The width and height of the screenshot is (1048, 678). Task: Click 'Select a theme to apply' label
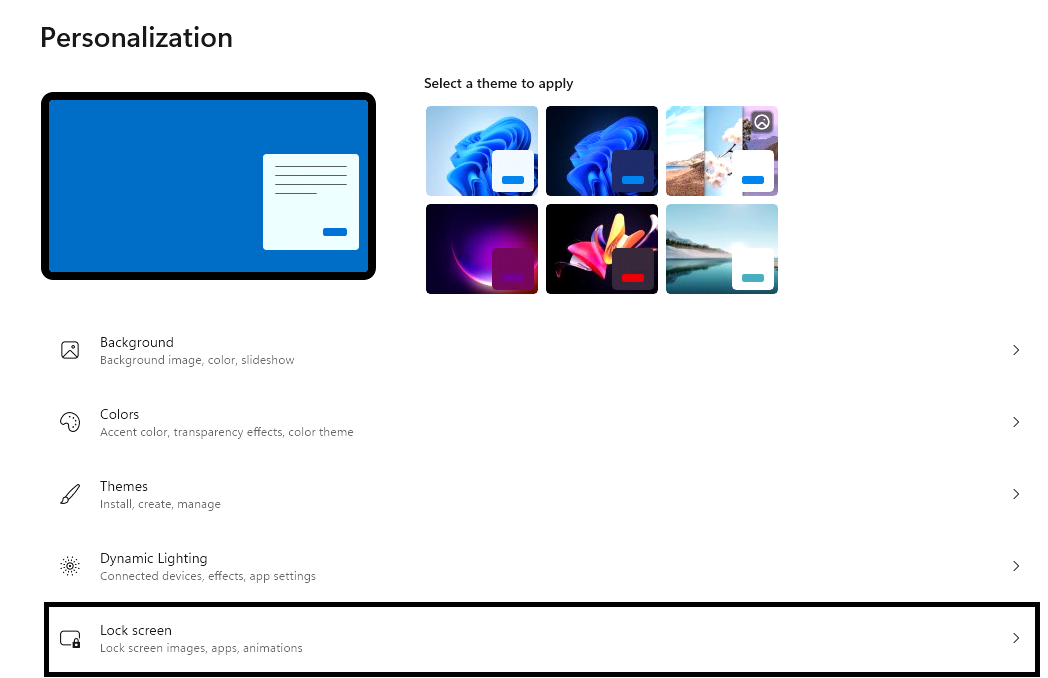point(499,84)
